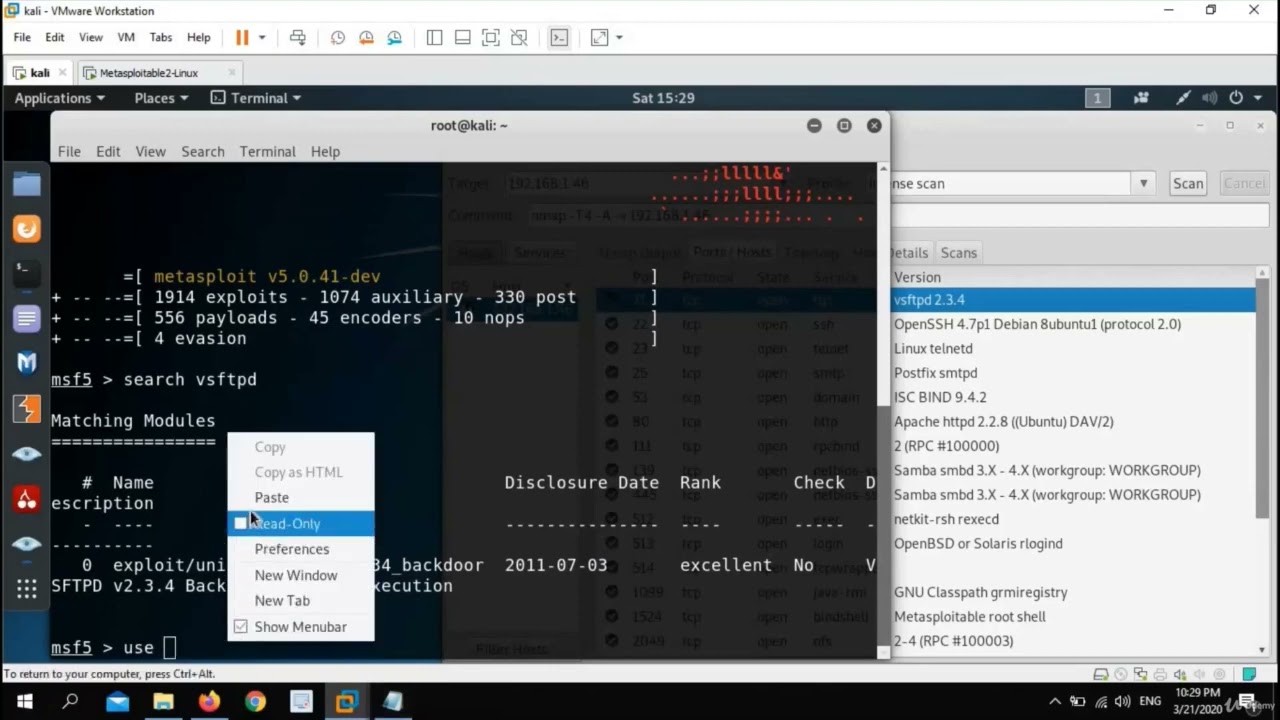Click the Unity mode icon in VMware toolbar
The height and width of the screenshot is (720, 1280).
pyautogui.click(x=518, y=37)
